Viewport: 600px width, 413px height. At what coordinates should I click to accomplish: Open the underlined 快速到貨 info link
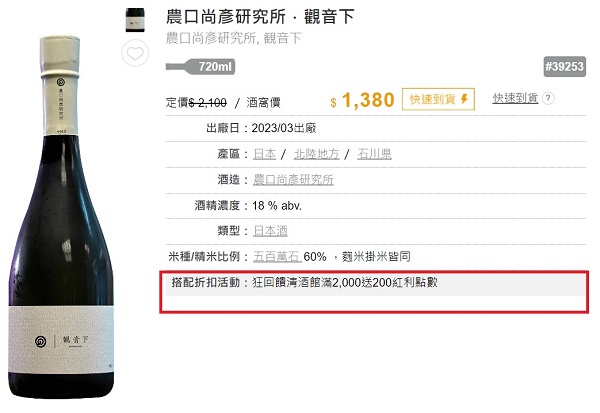point(515,98)
